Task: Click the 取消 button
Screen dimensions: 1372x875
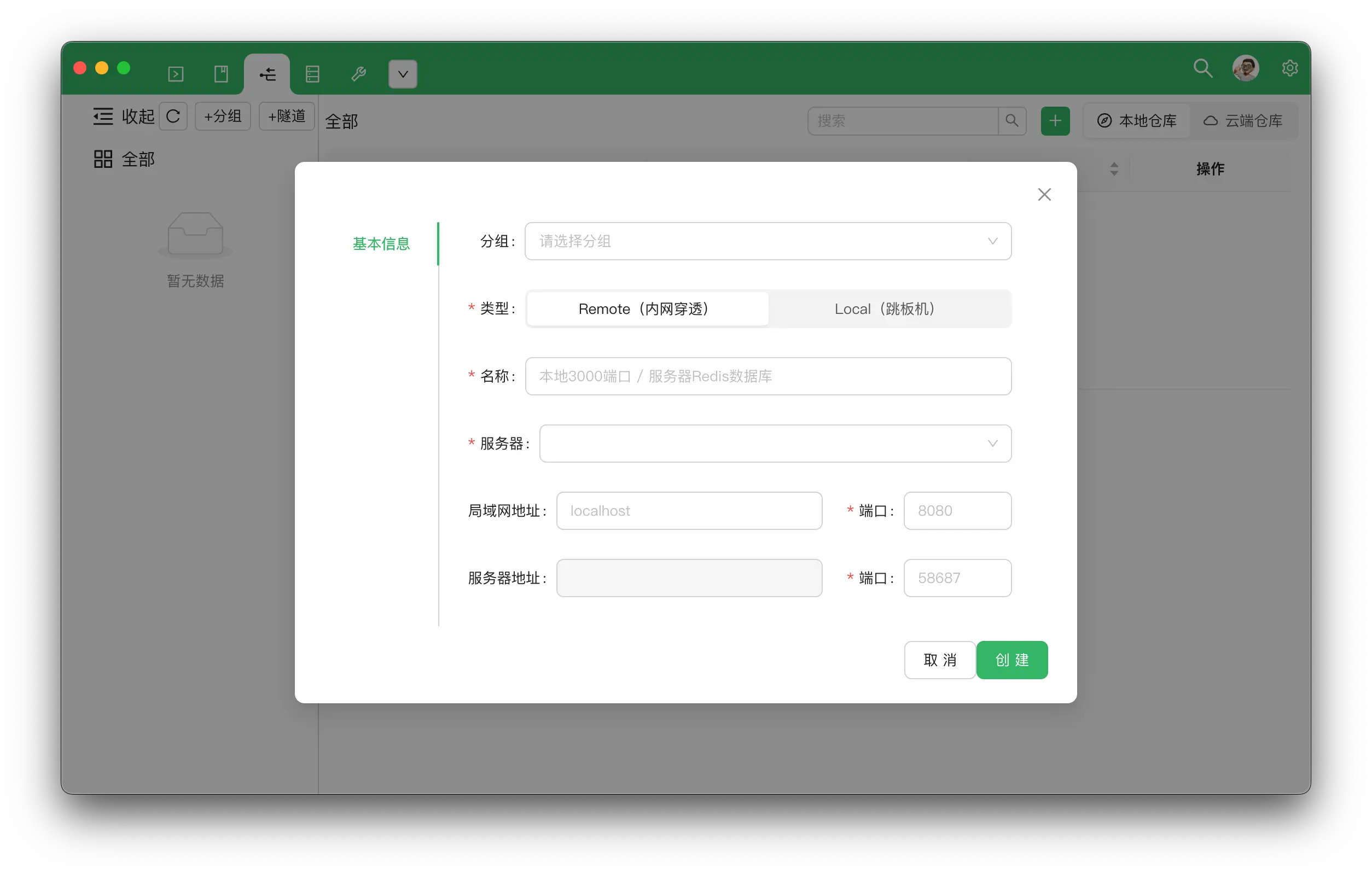Action: point(939,660)
